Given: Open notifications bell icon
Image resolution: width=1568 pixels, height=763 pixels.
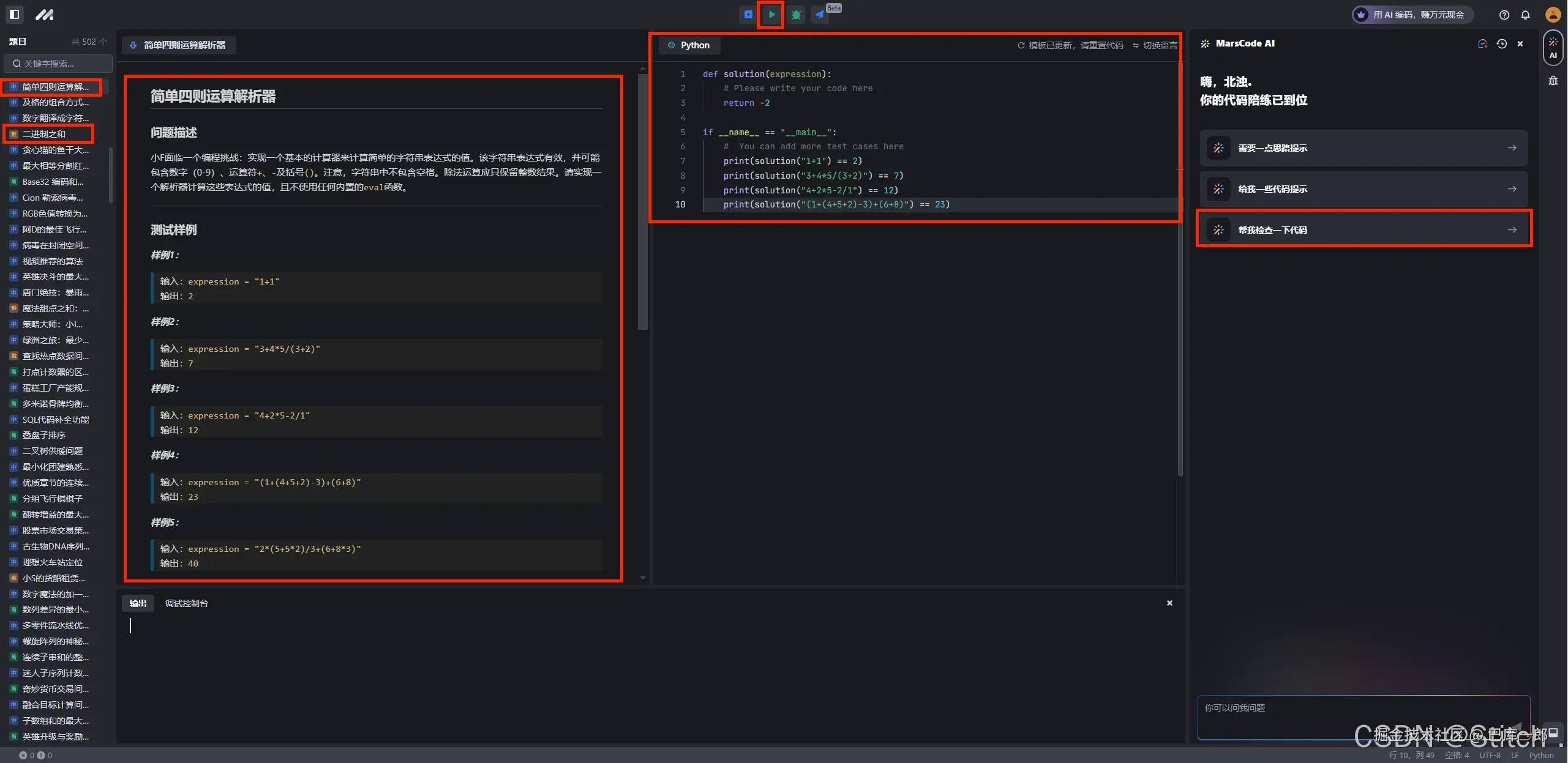Looking at the screenshot, I should click(1525, 15).
